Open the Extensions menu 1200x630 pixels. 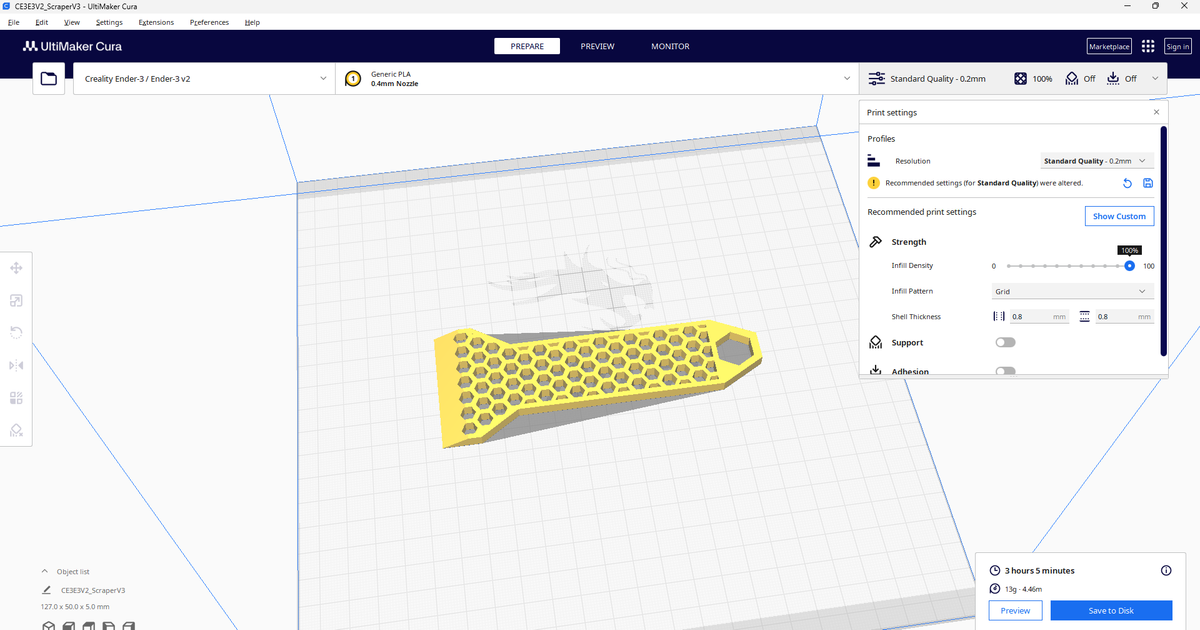(x=155, y=22)
